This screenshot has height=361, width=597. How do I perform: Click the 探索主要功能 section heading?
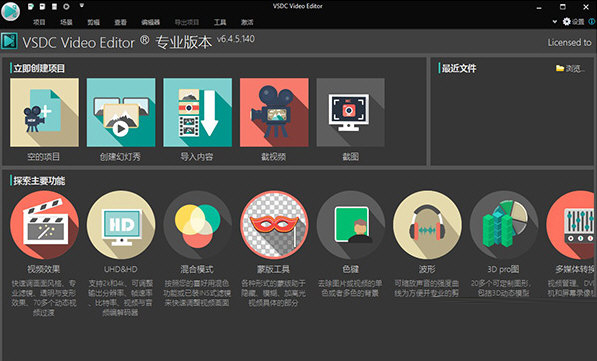pyautogui.click(x=39, y=181)
